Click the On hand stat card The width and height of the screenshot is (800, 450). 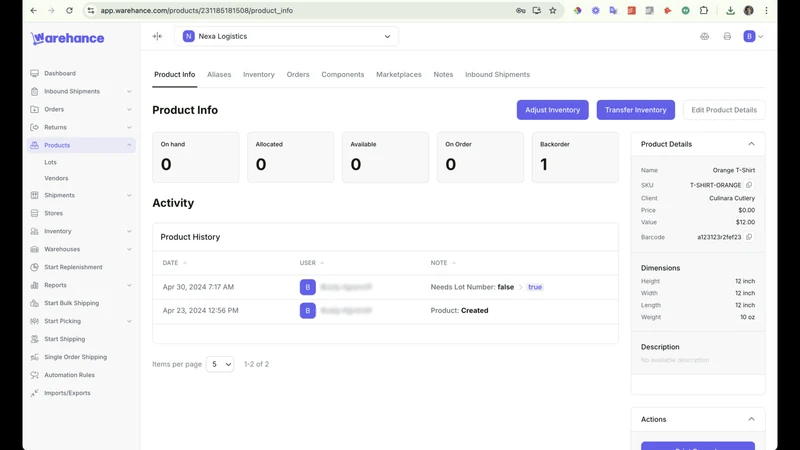coord(195,157)
